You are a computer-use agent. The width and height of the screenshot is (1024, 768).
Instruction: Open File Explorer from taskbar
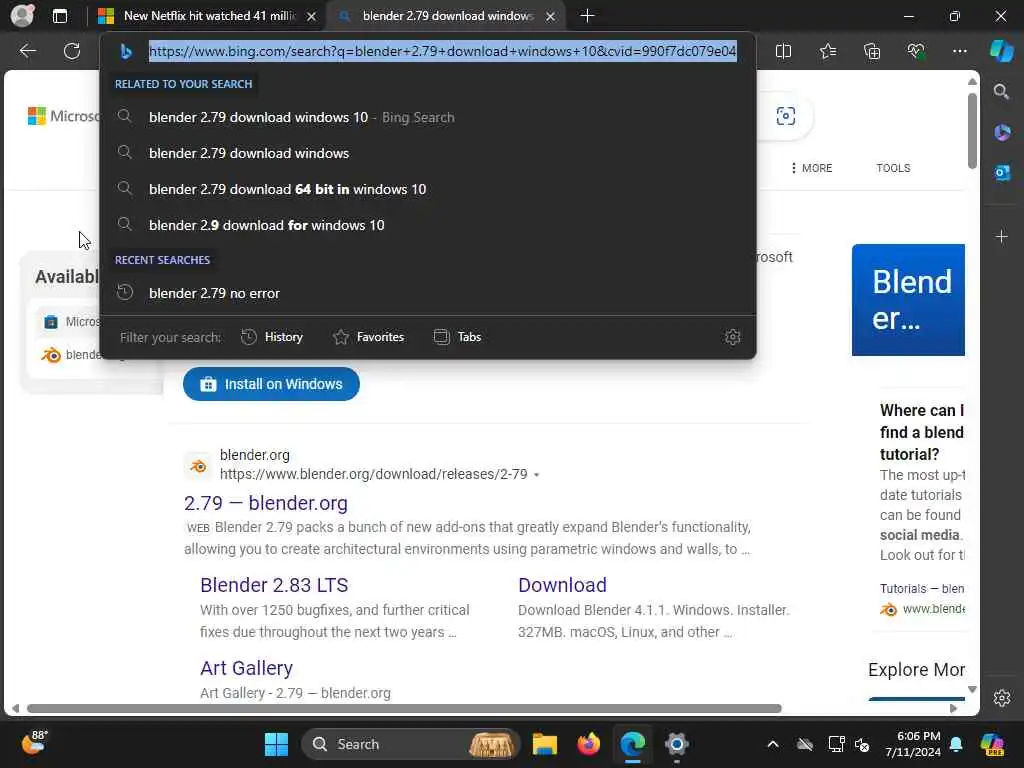click(545, 744)
